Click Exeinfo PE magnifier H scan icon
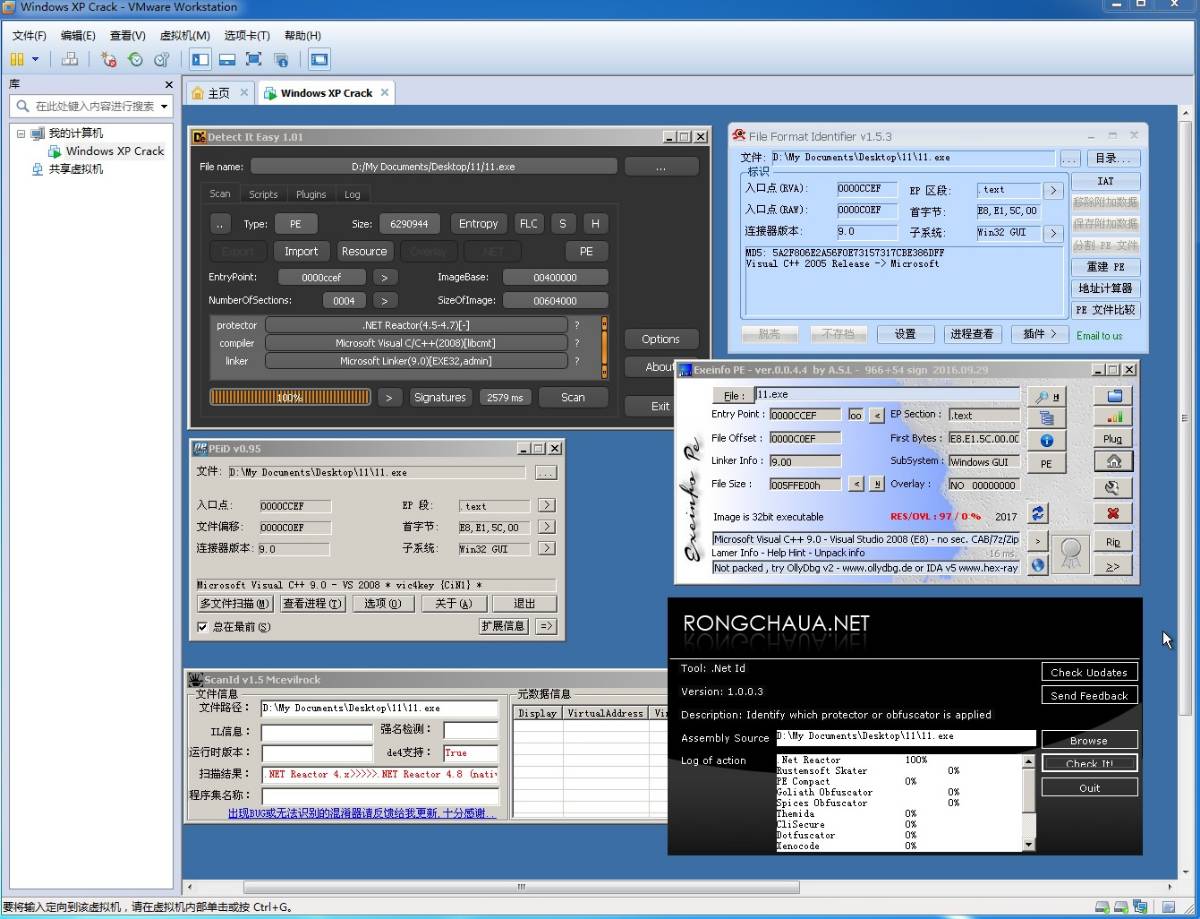Image resolution: width=1200 pixels, height=919 pixels. point(1047,396)
